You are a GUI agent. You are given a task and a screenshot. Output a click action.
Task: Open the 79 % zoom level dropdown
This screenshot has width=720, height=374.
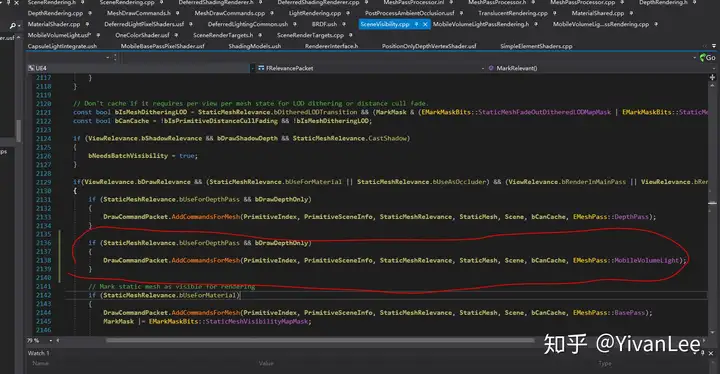(51, 341)
